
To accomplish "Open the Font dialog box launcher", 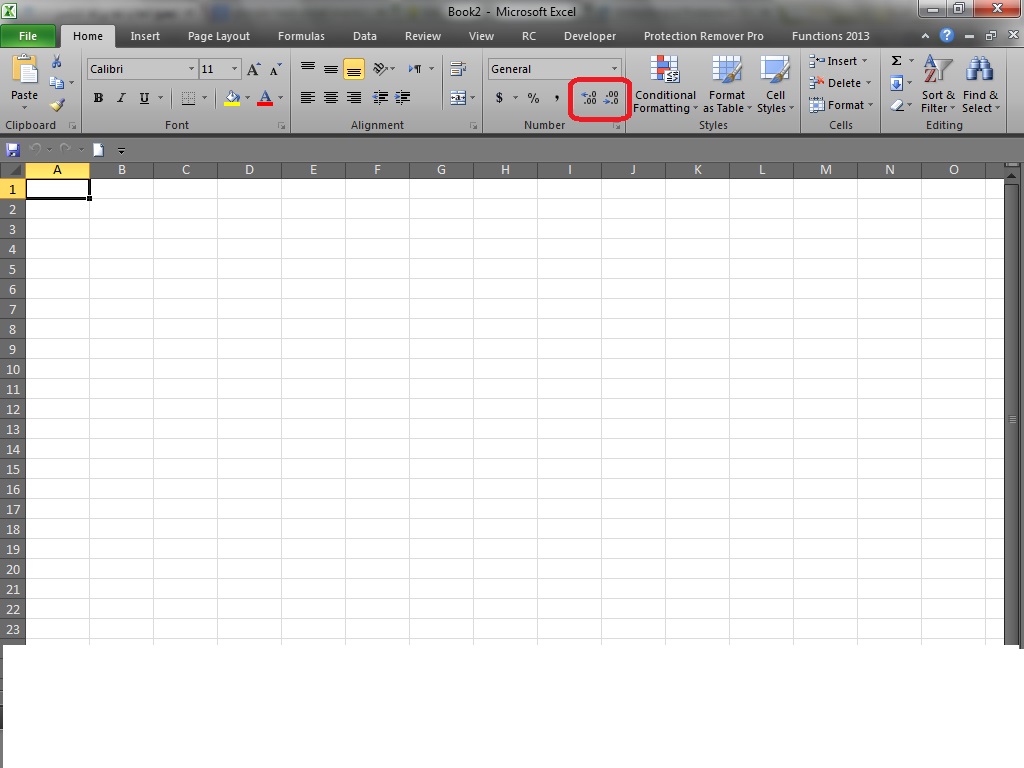I will (x=281, y=126).
